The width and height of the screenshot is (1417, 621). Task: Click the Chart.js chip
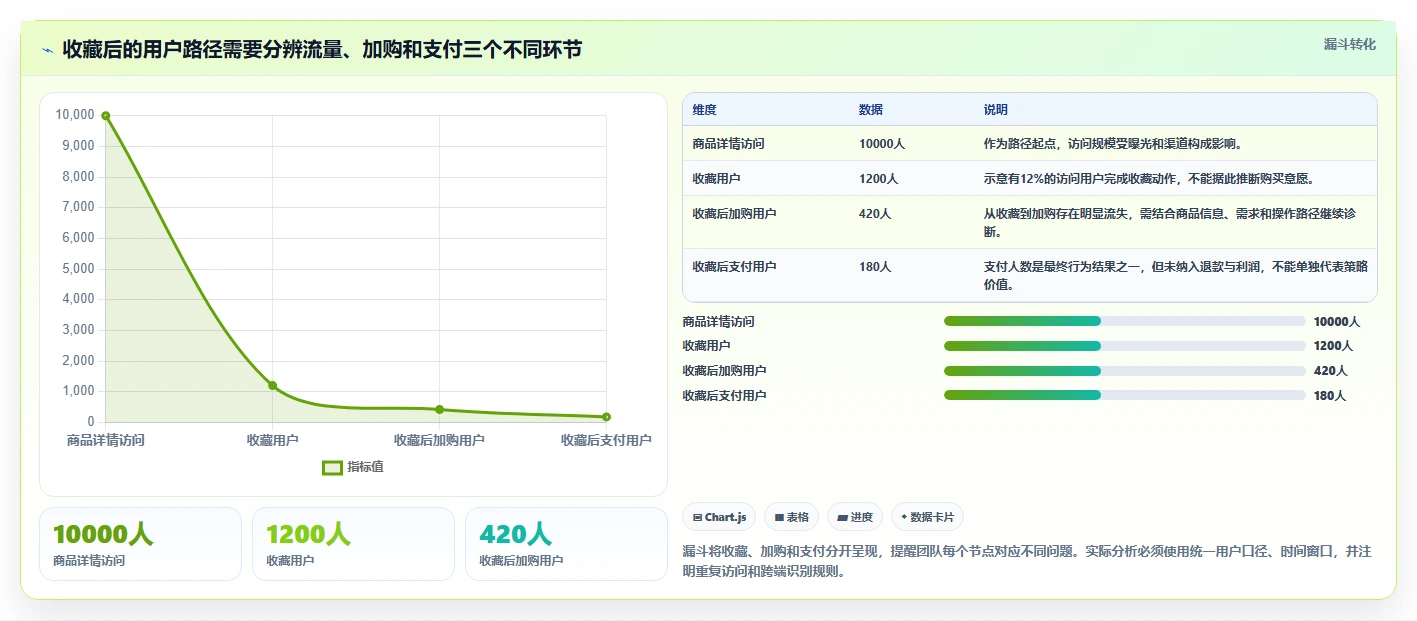[x=719, y=517]
